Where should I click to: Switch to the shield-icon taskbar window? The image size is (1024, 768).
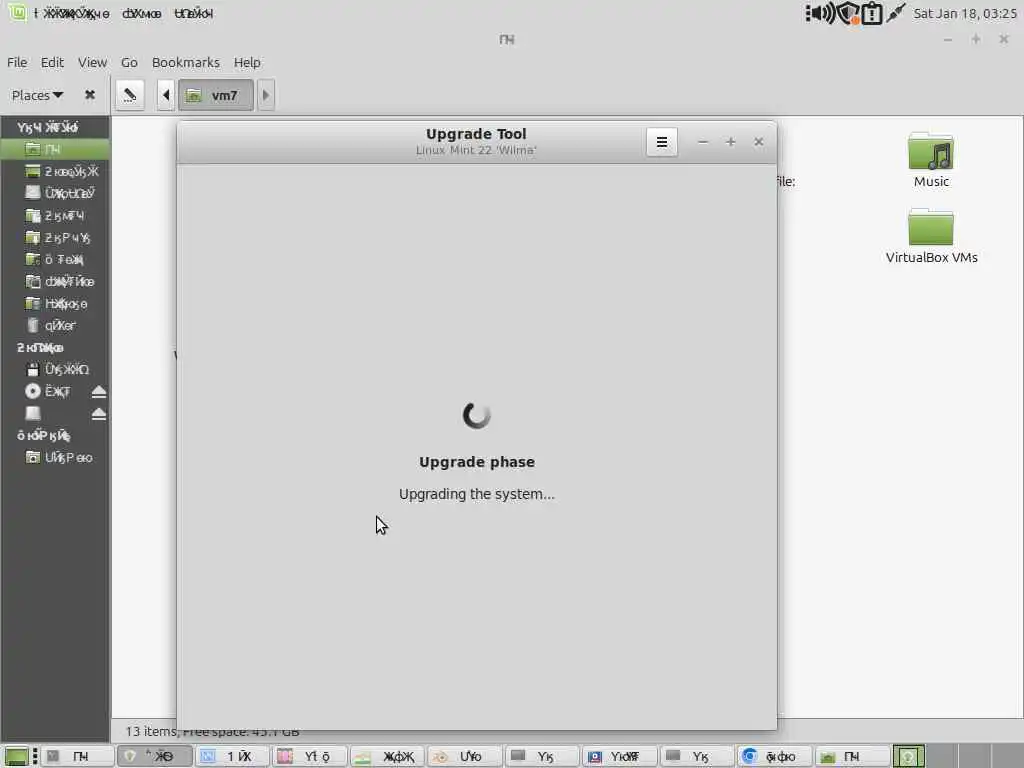click(x=154, y=756)
